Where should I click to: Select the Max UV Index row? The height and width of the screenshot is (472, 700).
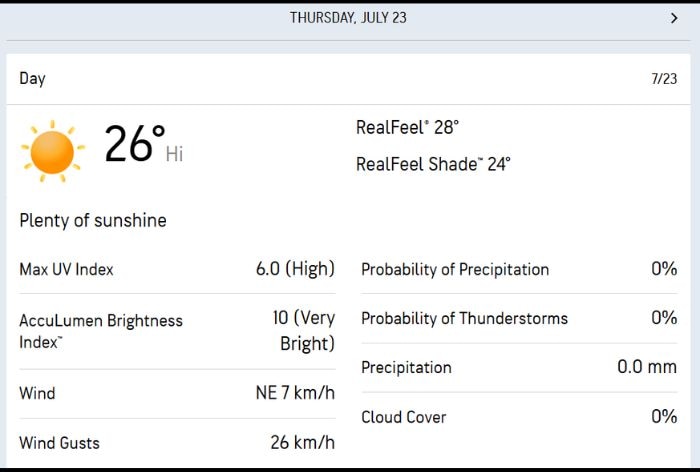tap(177, 269)
